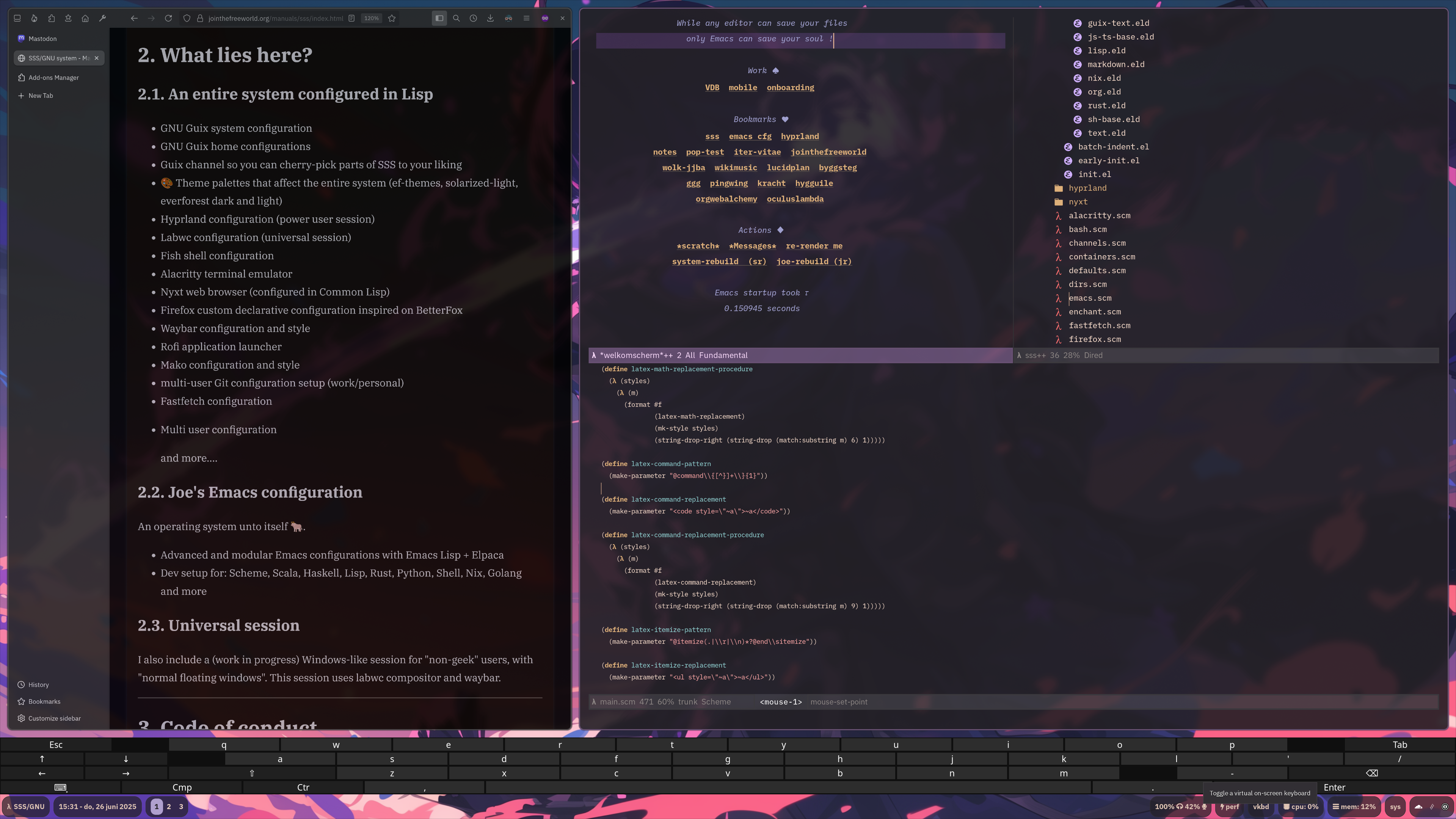Click the keyboard layout icon key
Image resolution: width=1456 pixels, height=819 pixels.
point(61,788)
